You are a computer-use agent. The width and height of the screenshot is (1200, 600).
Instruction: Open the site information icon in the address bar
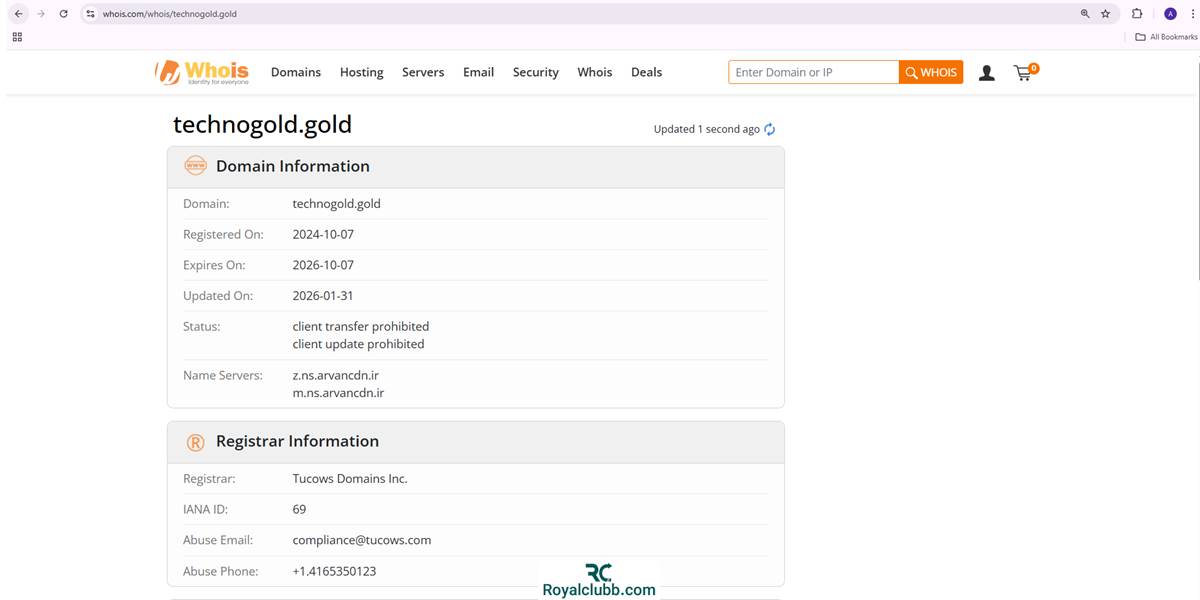point(90,14)
